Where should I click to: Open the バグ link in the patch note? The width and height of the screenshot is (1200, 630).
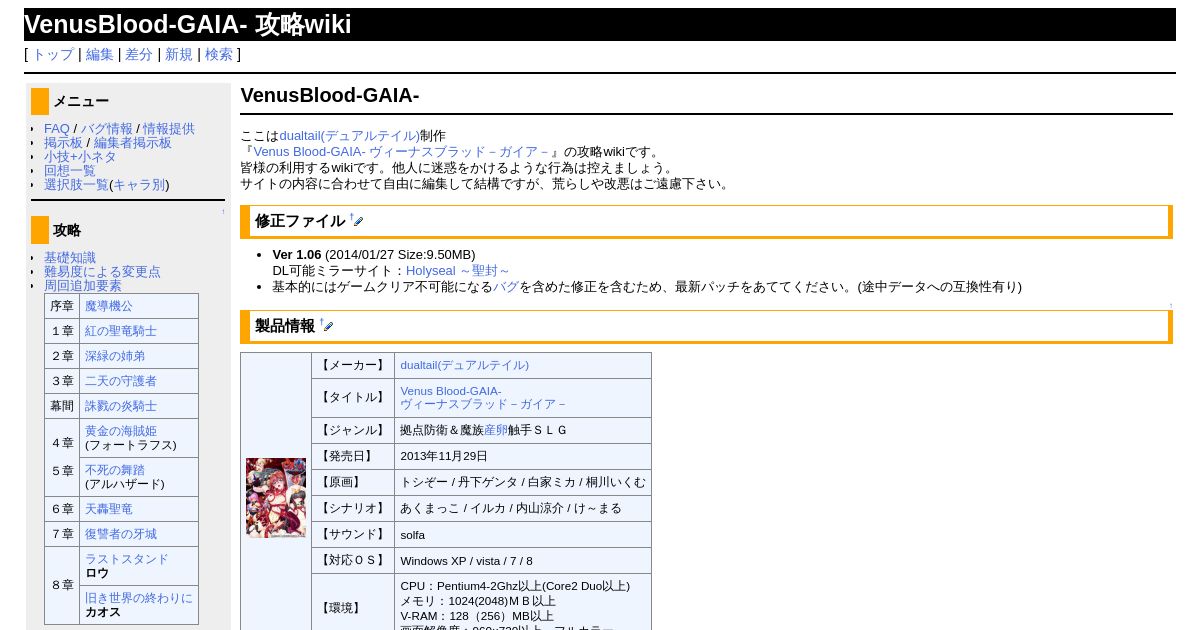click(506, 287)
